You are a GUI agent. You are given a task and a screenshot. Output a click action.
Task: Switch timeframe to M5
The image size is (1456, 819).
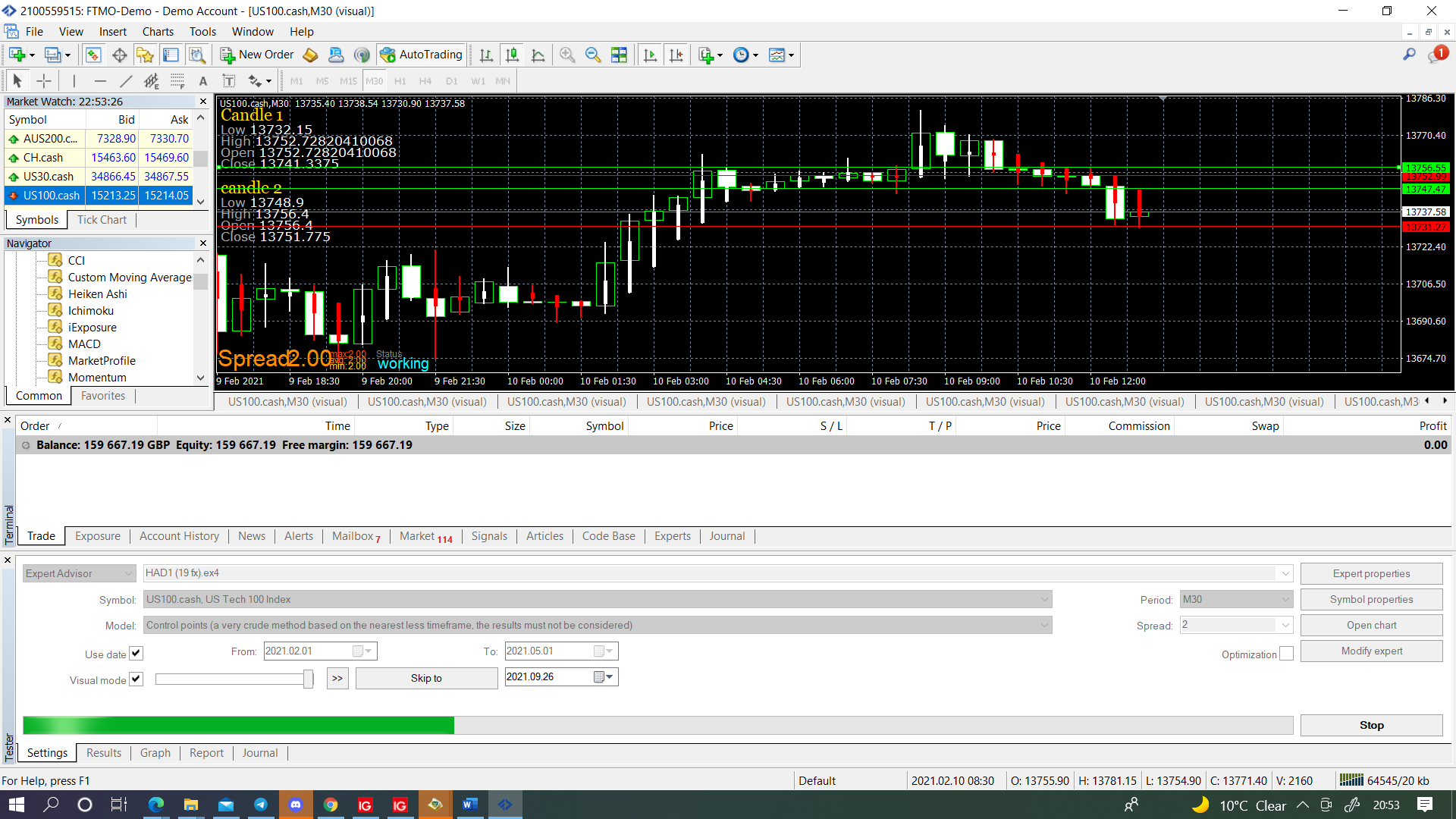322,81
